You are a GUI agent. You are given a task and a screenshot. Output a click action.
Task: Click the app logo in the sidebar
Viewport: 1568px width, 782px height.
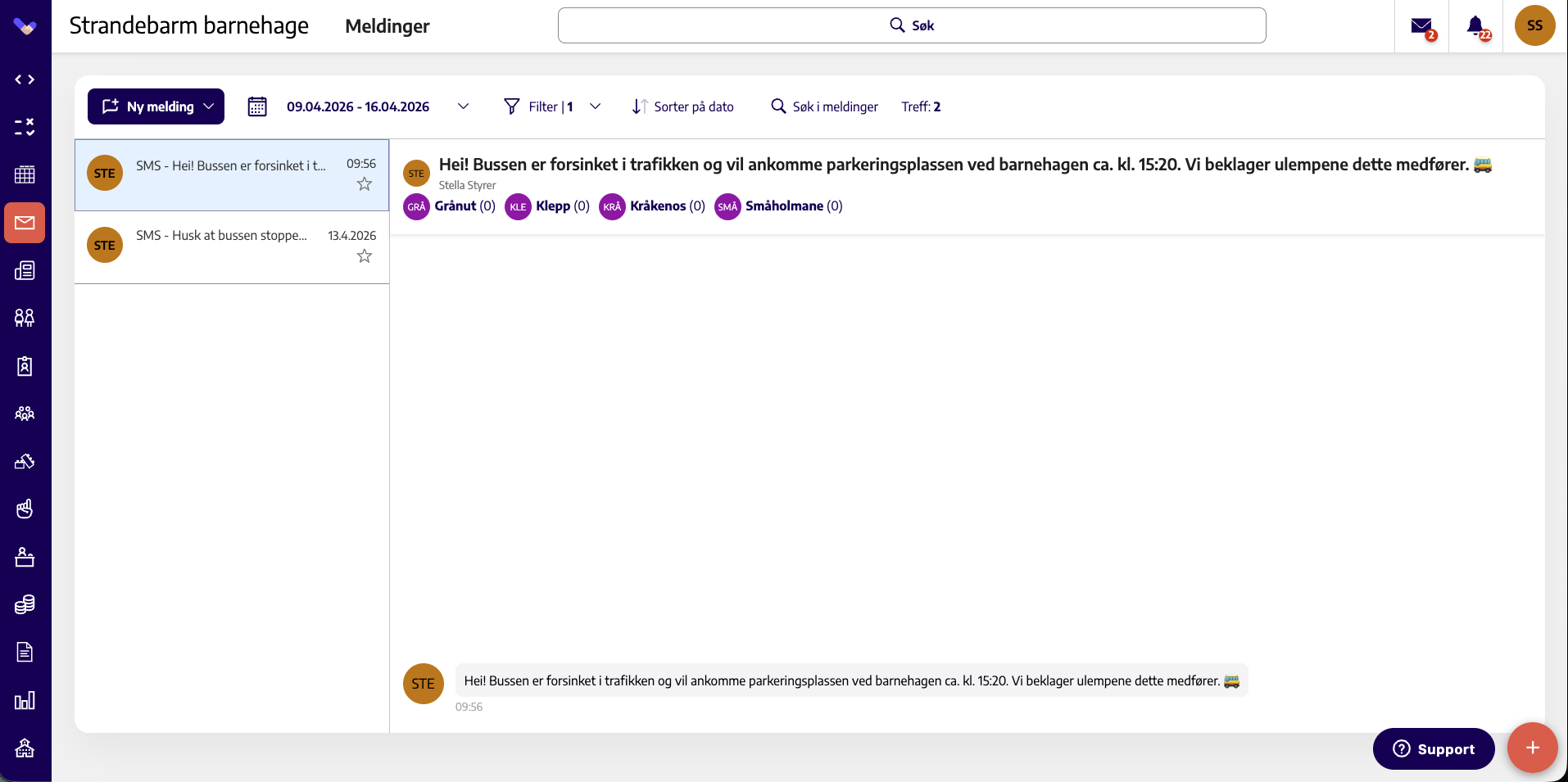[x=25, y=27]
